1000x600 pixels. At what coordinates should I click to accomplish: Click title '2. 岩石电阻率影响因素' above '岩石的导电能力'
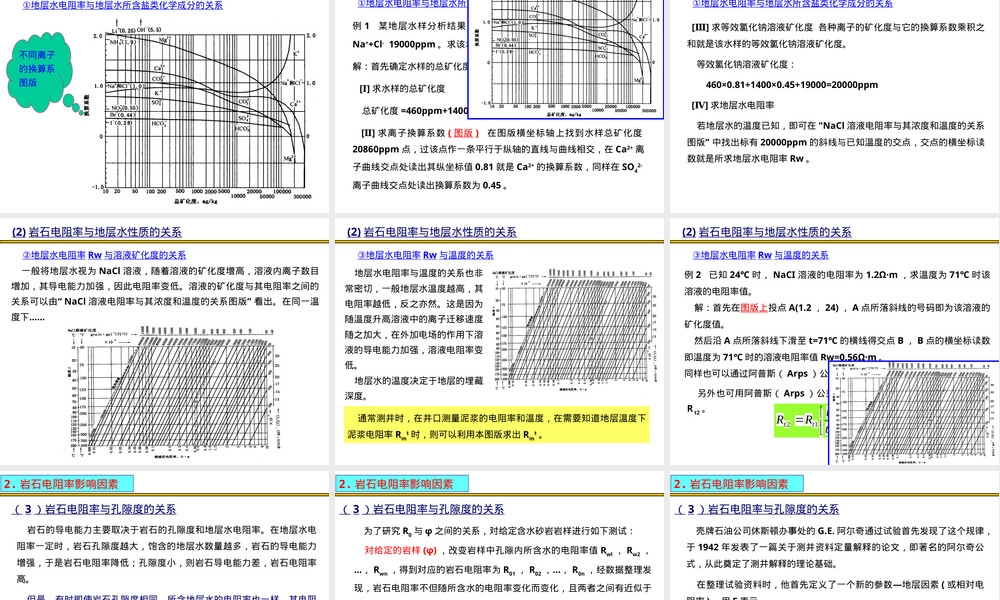tap(67, 484)
